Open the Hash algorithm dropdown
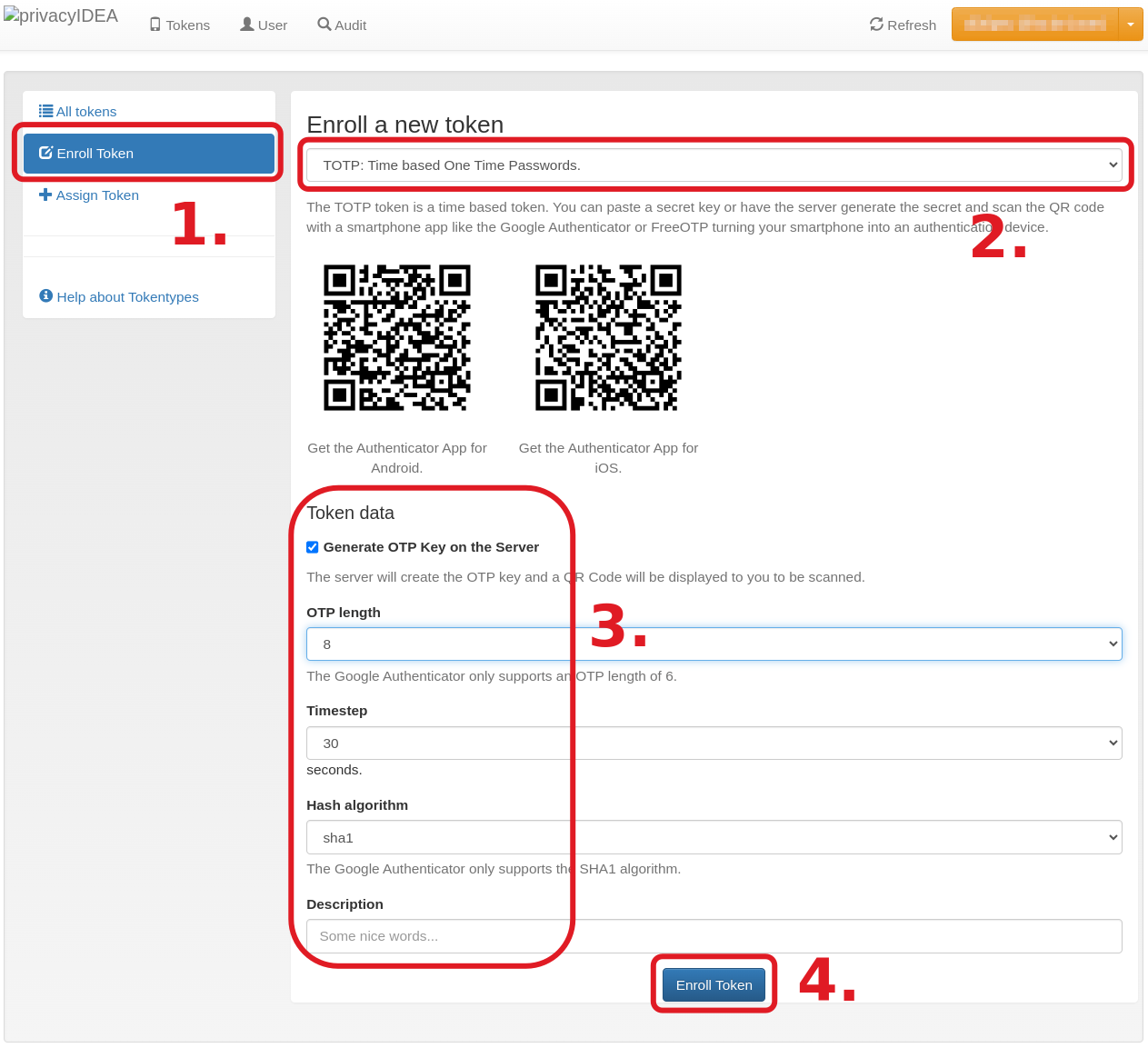Screen dimensions: 1148x1048 point(714,837)
